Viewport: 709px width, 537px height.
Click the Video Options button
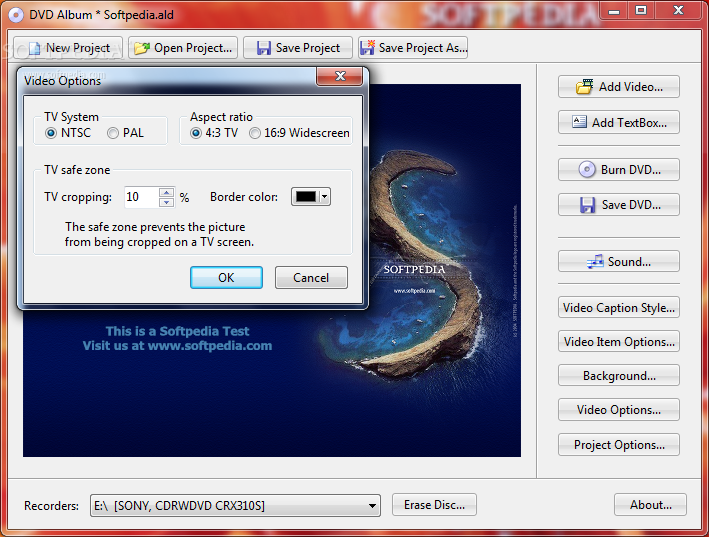(619, 410)
